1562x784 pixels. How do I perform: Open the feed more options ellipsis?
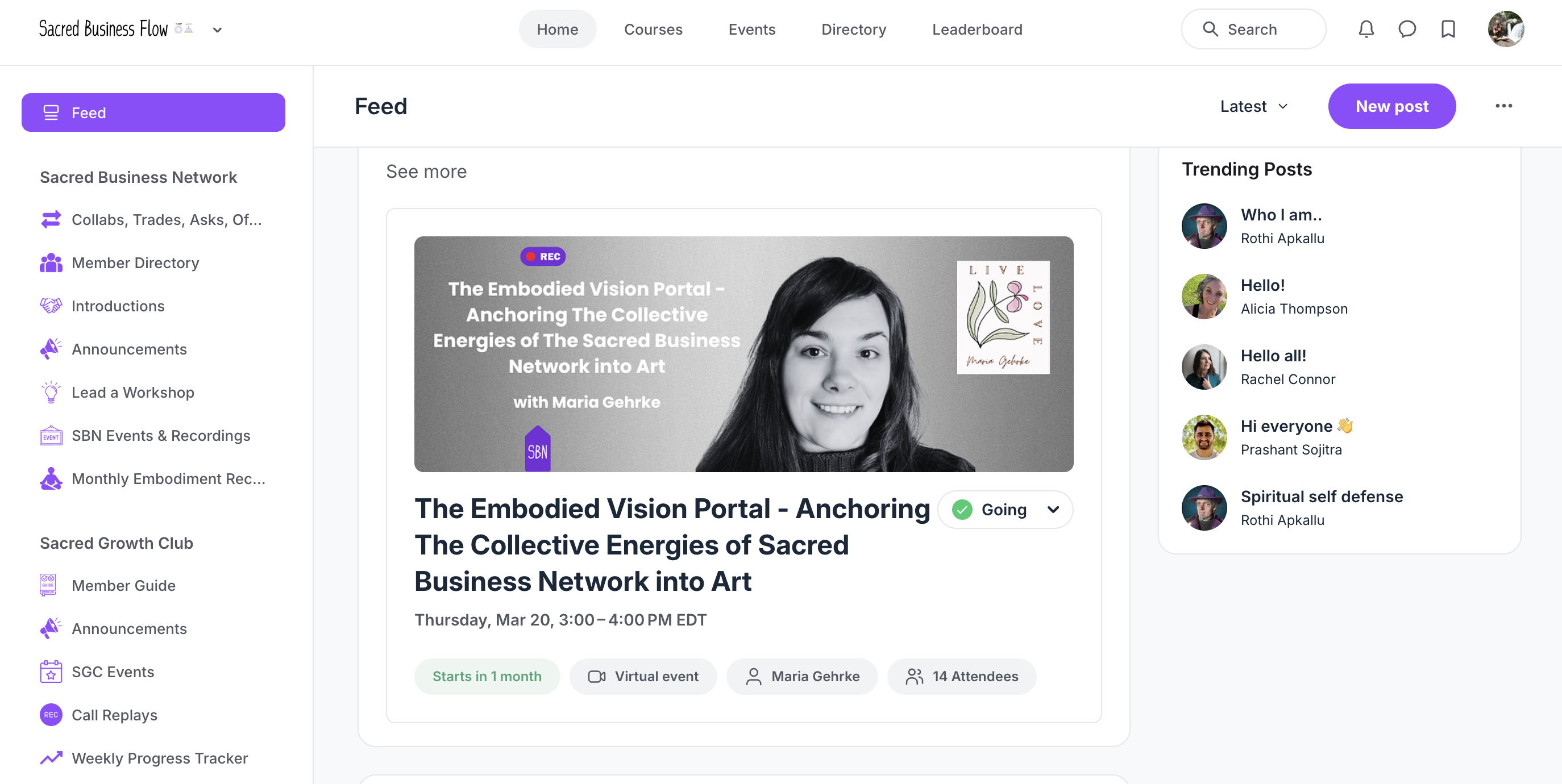1503,106
